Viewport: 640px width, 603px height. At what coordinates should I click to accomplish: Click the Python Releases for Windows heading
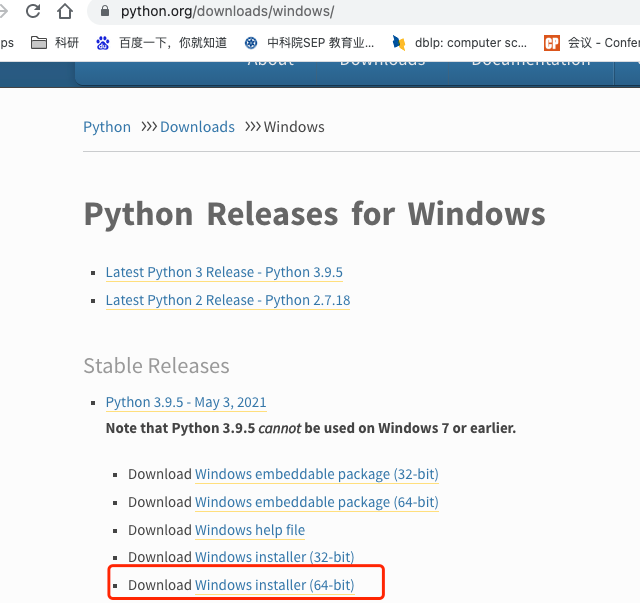[x=314, y=214]
